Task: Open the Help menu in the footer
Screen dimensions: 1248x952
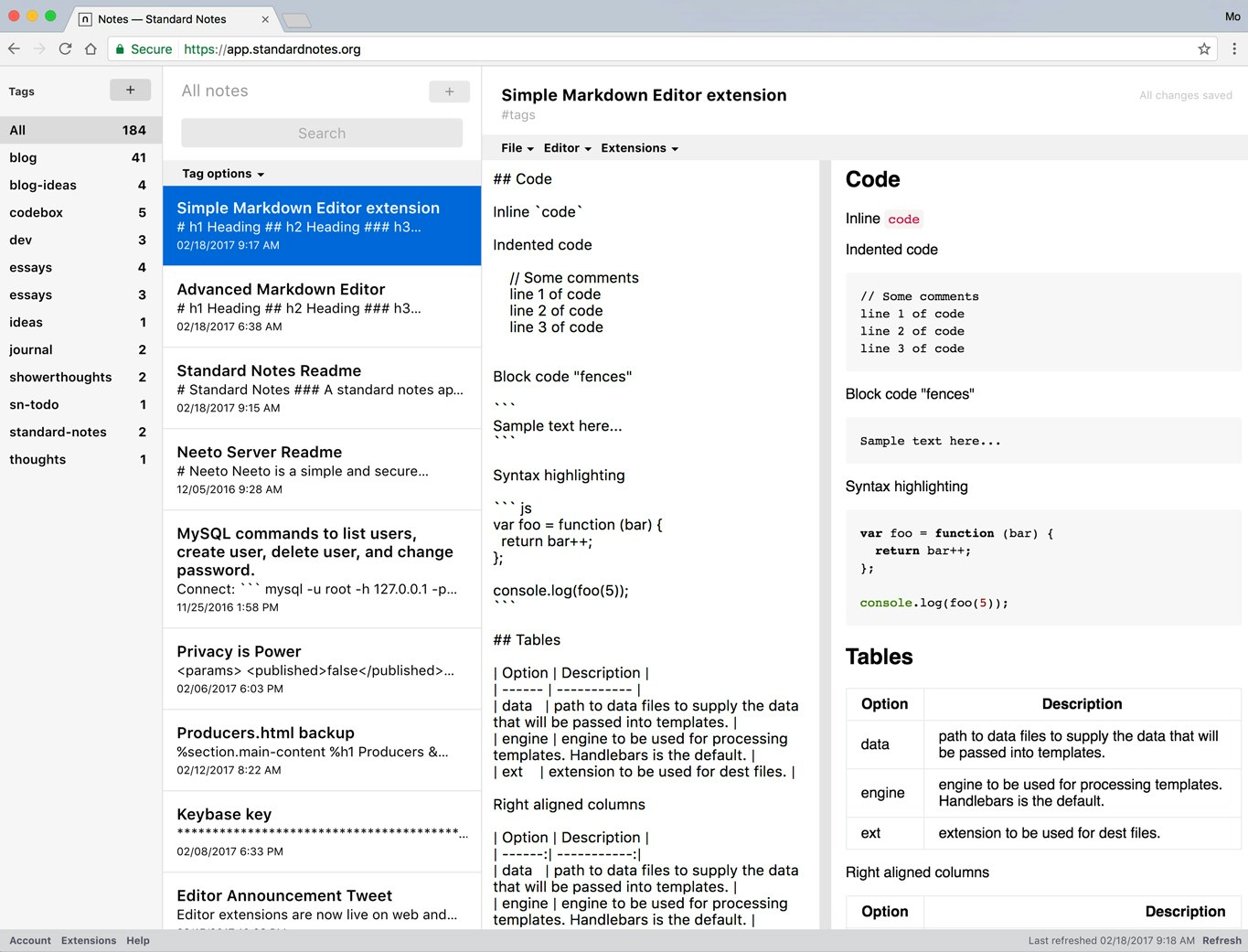Action: [137, 940]
